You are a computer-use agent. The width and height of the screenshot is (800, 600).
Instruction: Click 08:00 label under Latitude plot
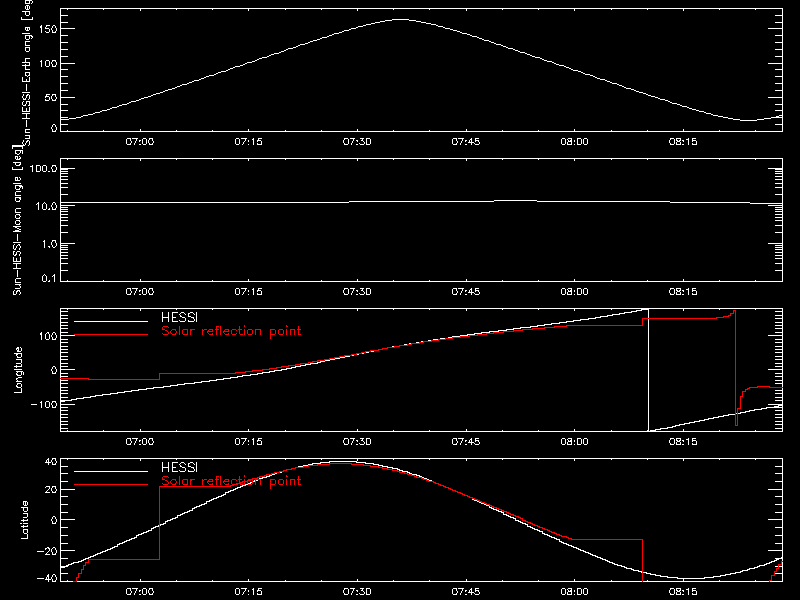[574, 591]
